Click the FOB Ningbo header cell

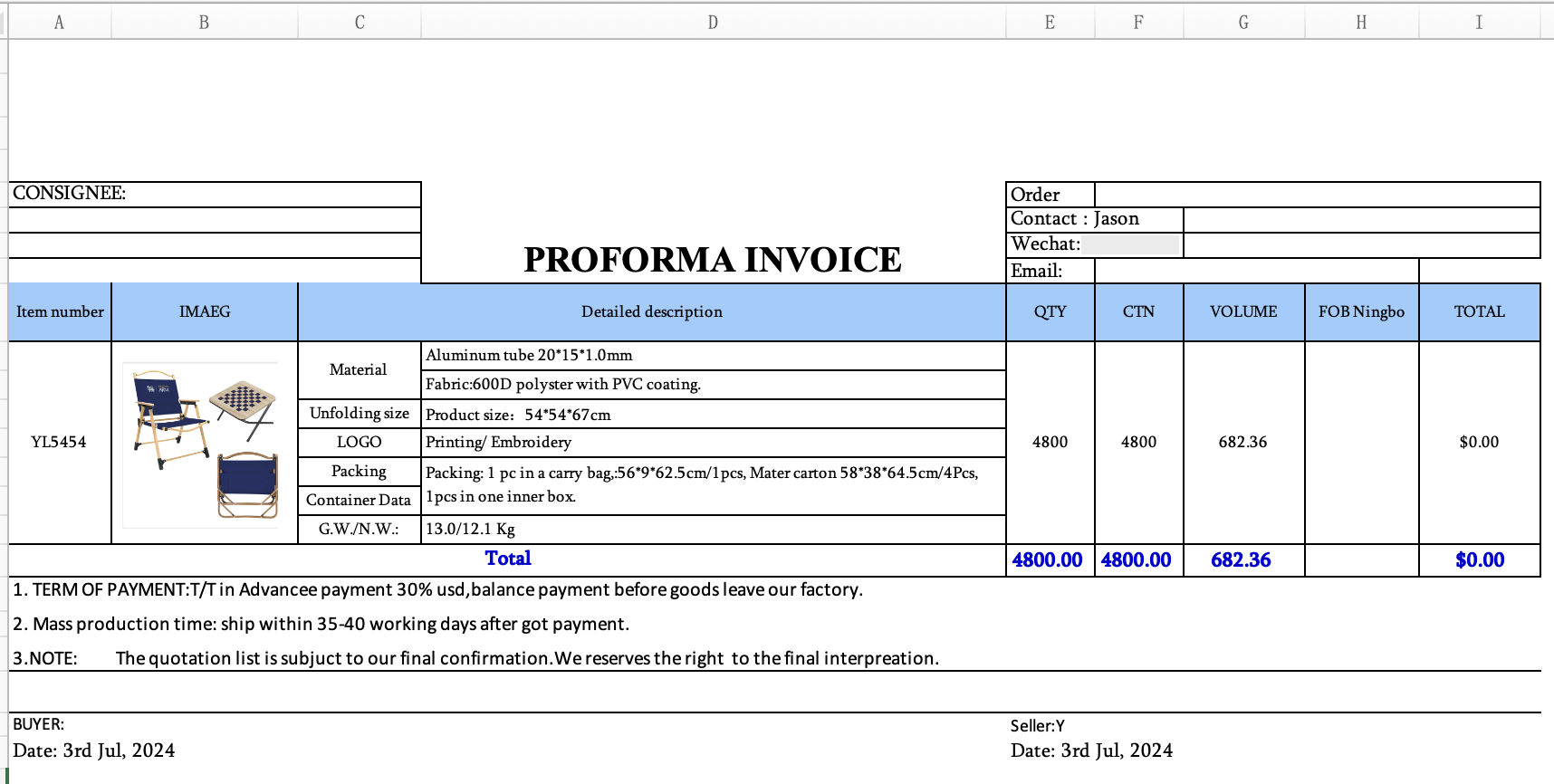1361,312
